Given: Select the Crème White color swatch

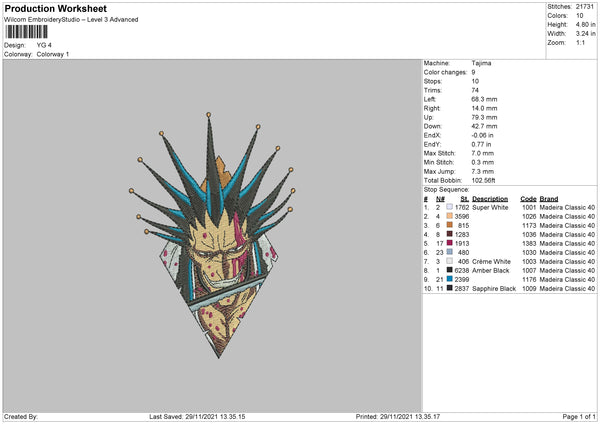Looking at the screenshot, I should [x=449, y=261].
